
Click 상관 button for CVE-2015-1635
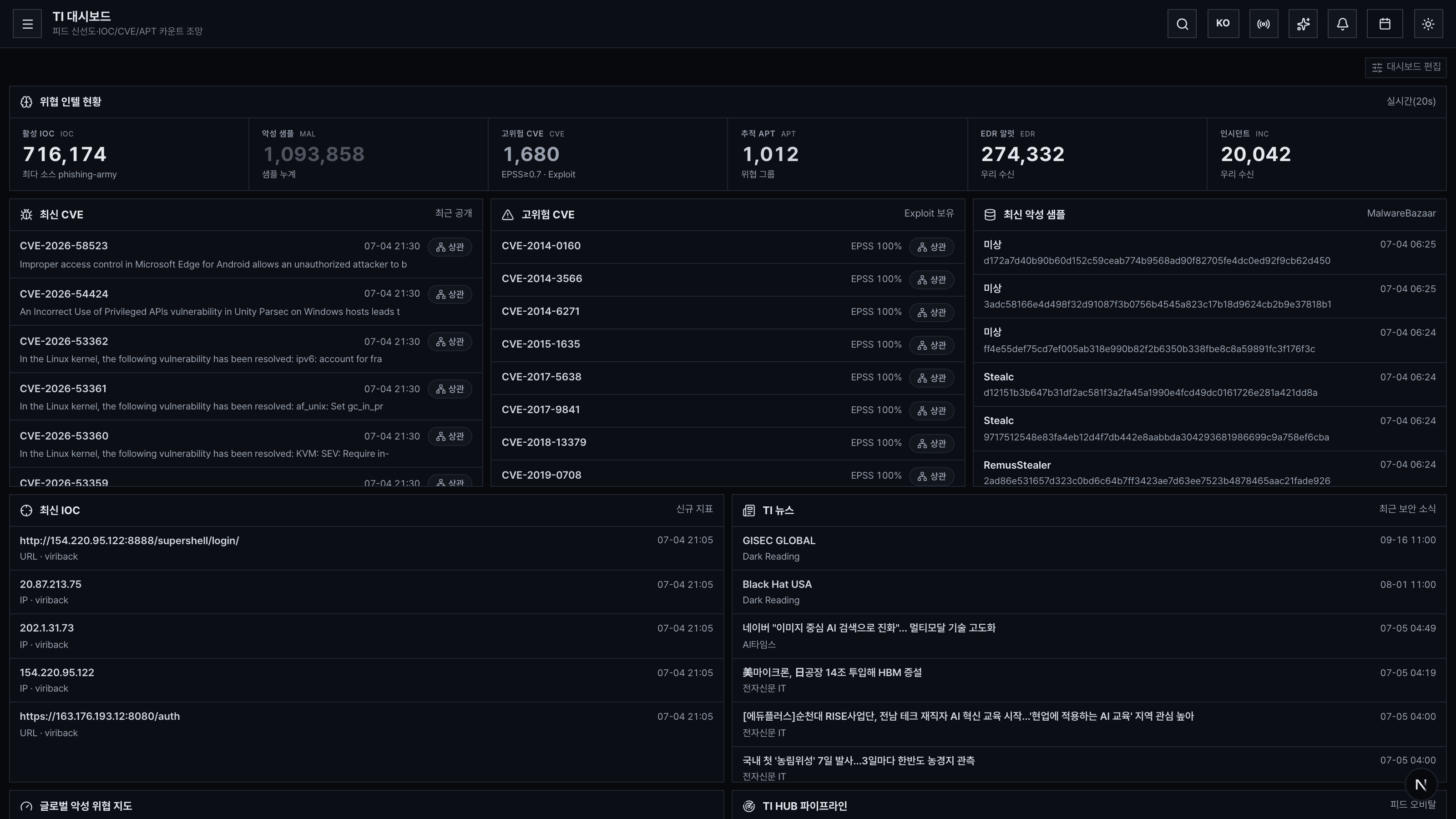pyautogui.click(x=931, y=345)
